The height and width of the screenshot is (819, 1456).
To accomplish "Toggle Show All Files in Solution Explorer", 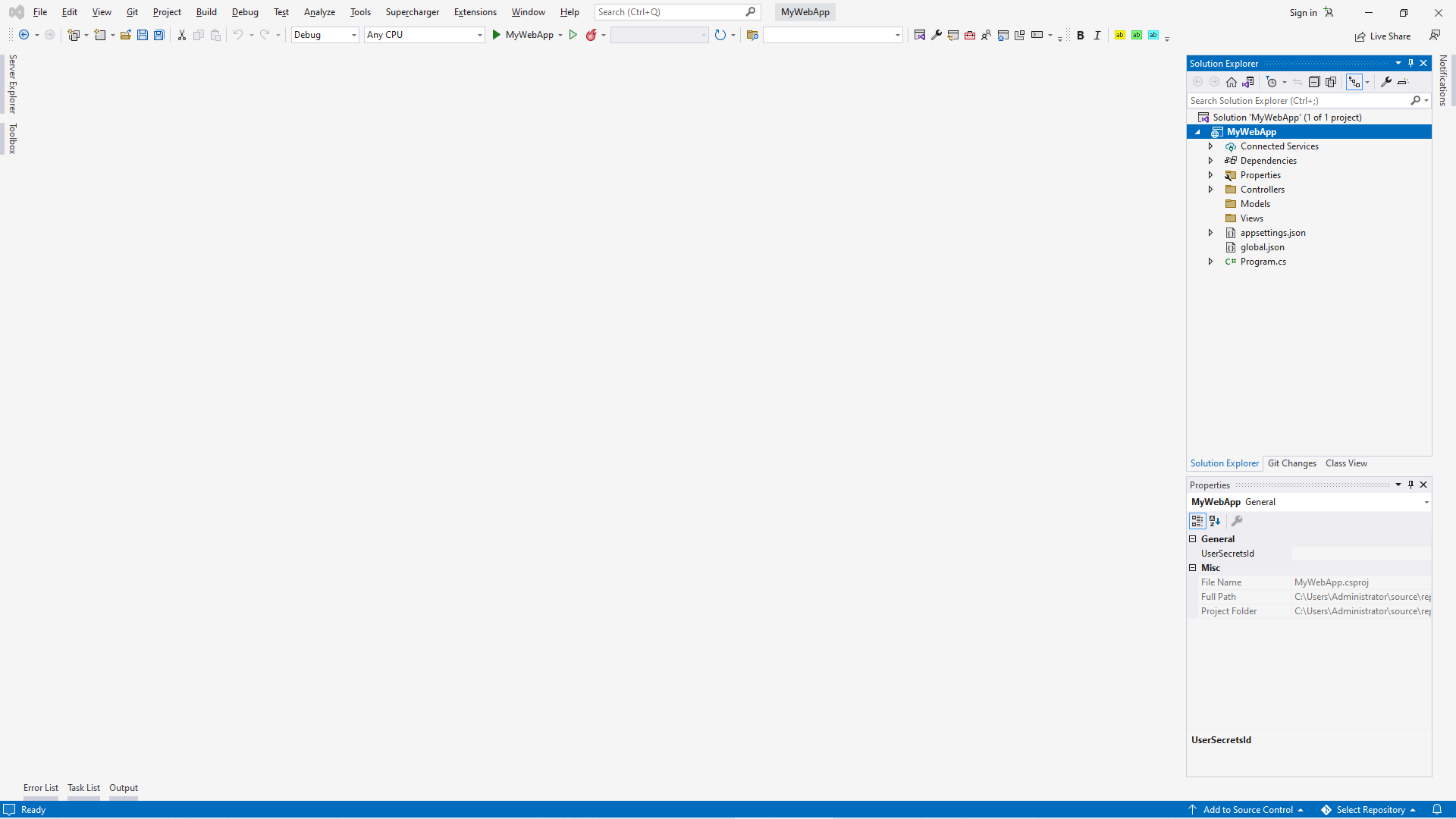I will (x=1331, y=82).
